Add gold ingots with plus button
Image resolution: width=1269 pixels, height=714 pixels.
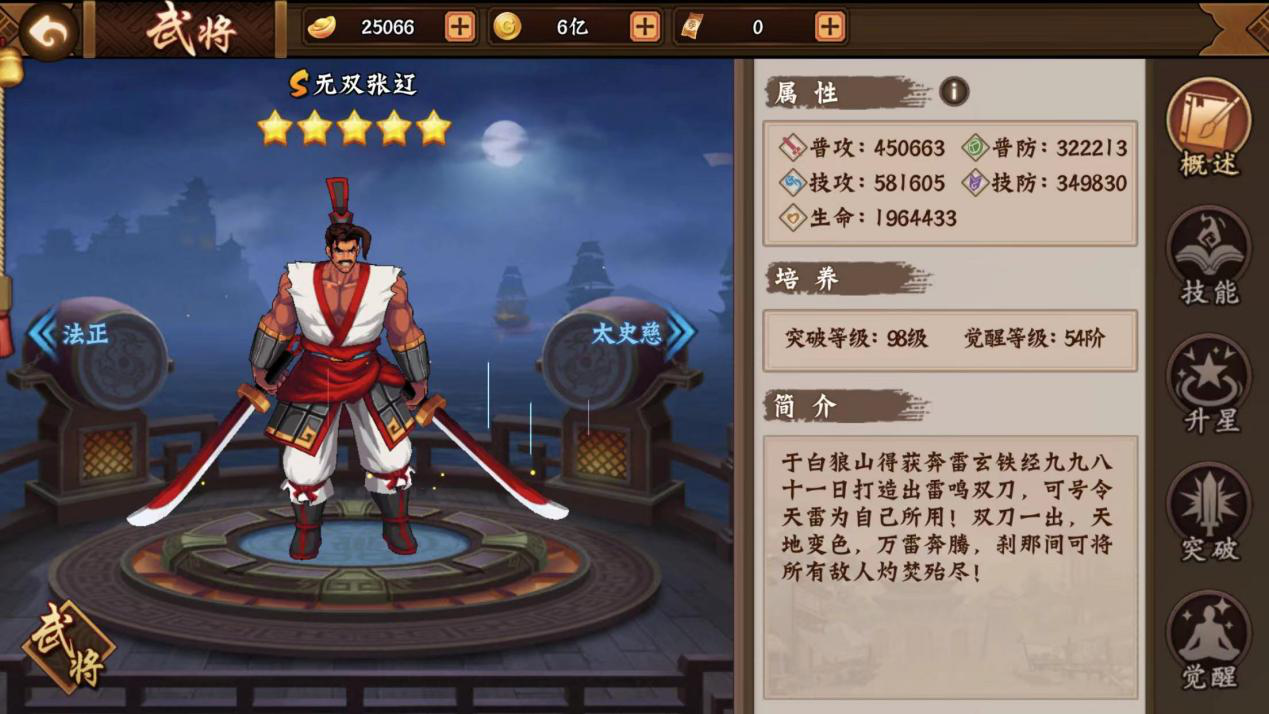pos(459,27)
